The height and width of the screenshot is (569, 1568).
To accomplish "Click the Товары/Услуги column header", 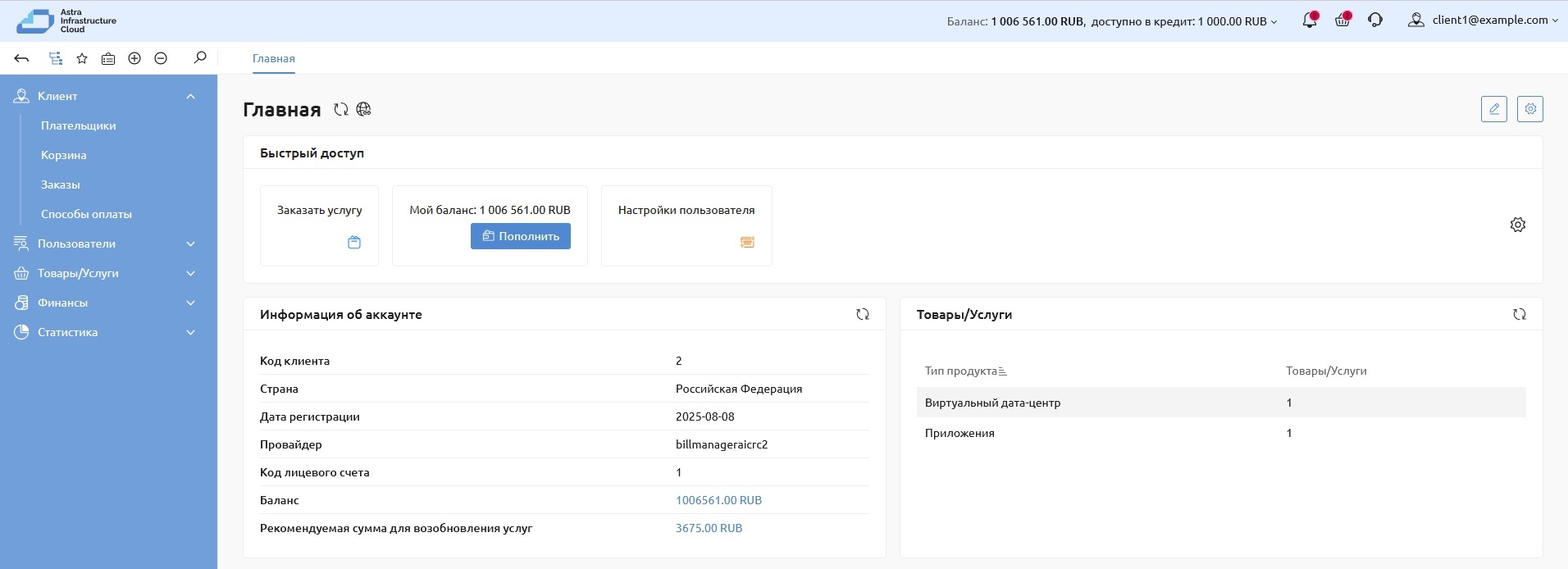I will [x=1326, y=371].
